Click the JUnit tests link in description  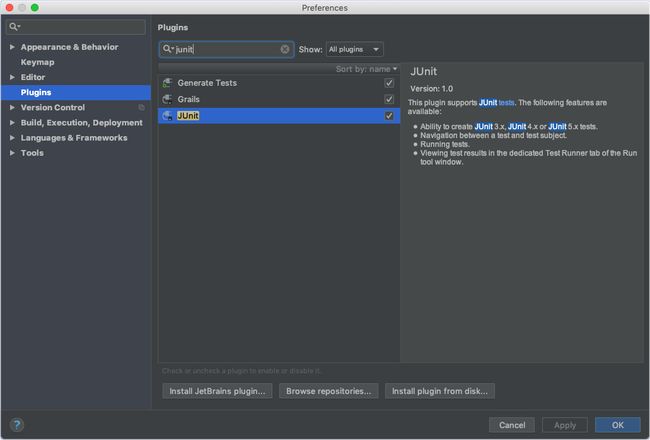[497, 102]
